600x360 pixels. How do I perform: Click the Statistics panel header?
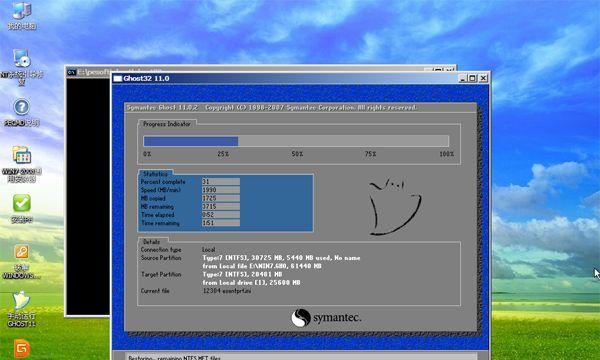(155, 174)
